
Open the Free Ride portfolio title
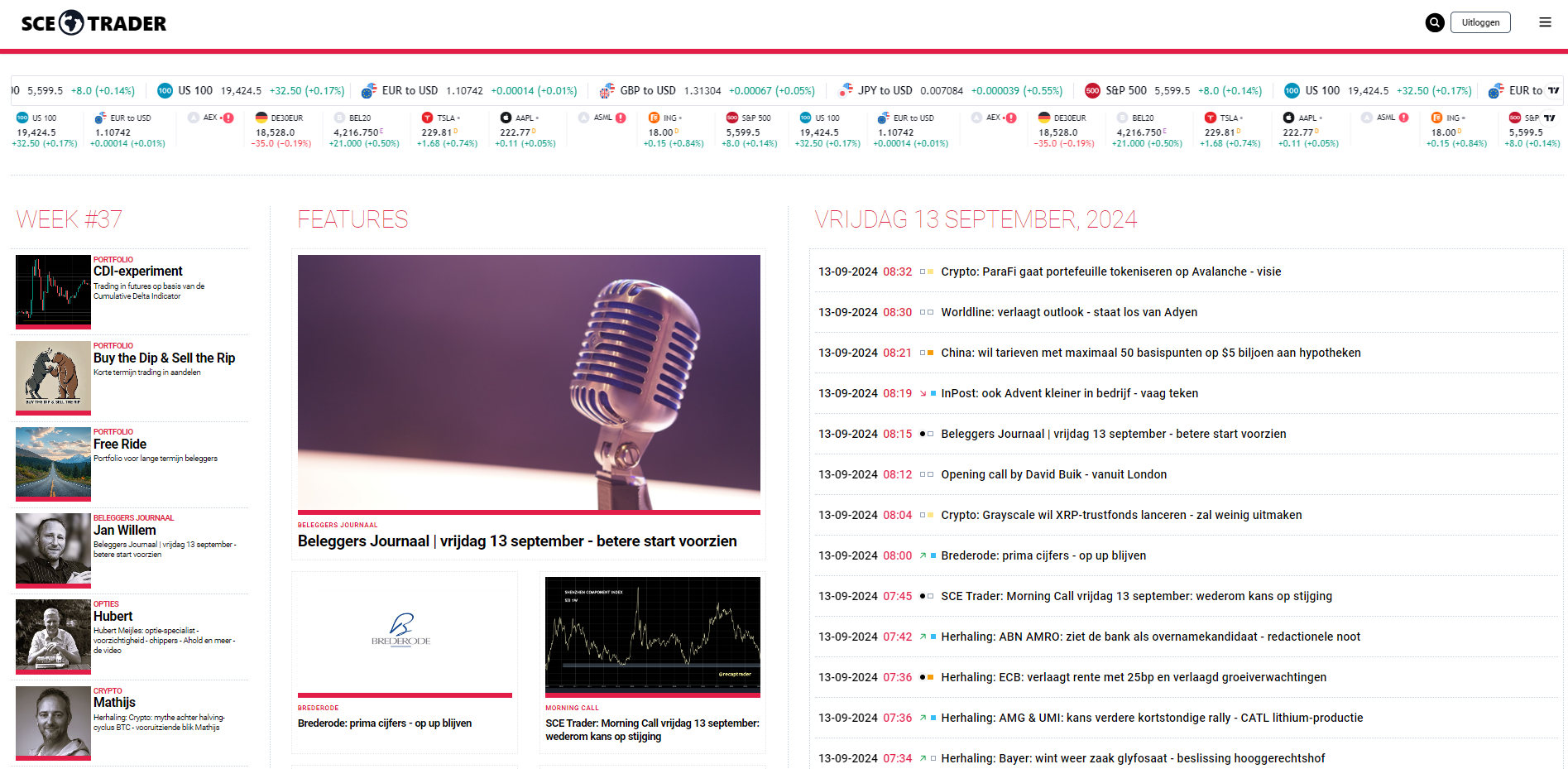click(120, 444)
